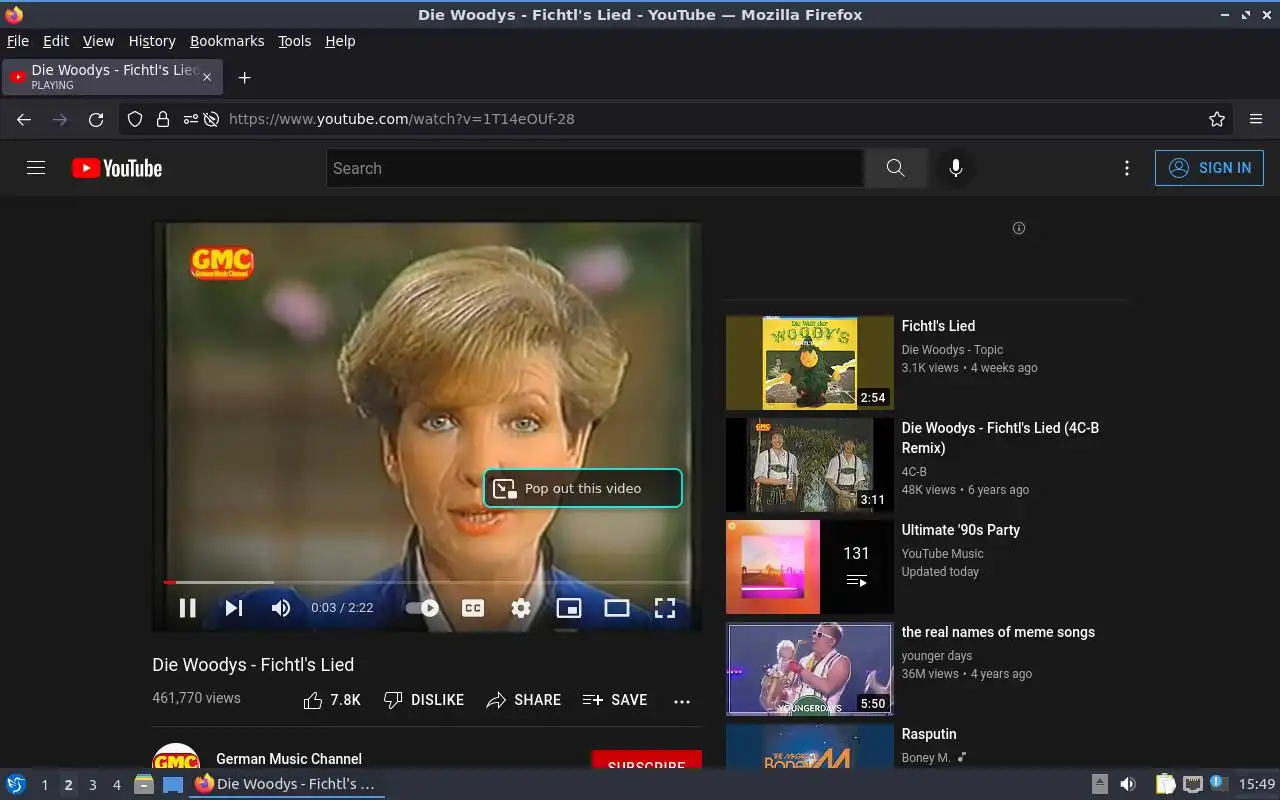Open taskbar file manager icon

(144, 784)
